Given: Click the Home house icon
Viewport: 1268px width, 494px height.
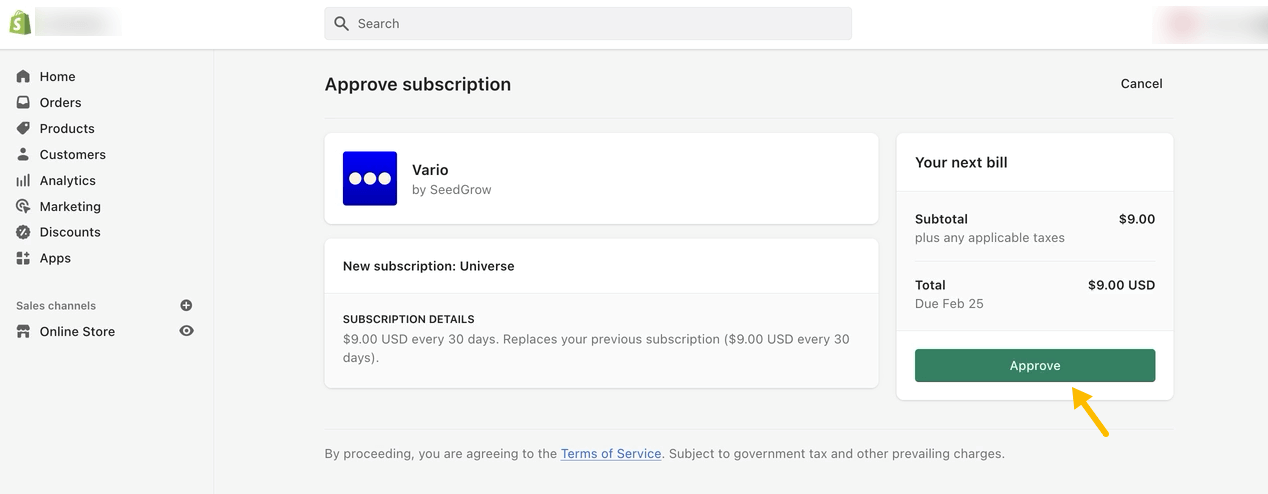Looking at the screenshot, I should pos(23,76).
